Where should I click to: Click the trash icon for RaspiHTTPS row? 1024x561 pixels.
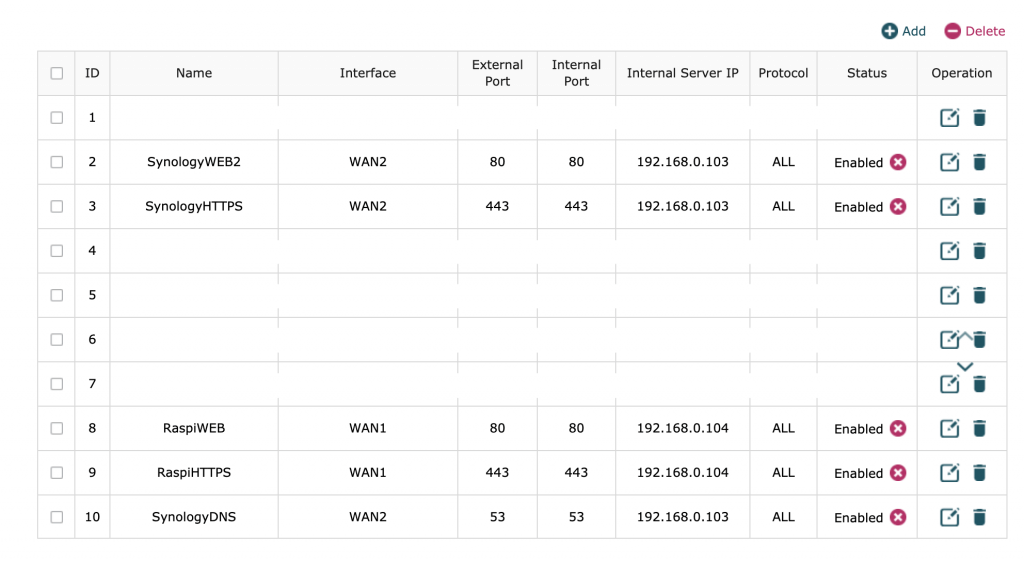(979, 473)
